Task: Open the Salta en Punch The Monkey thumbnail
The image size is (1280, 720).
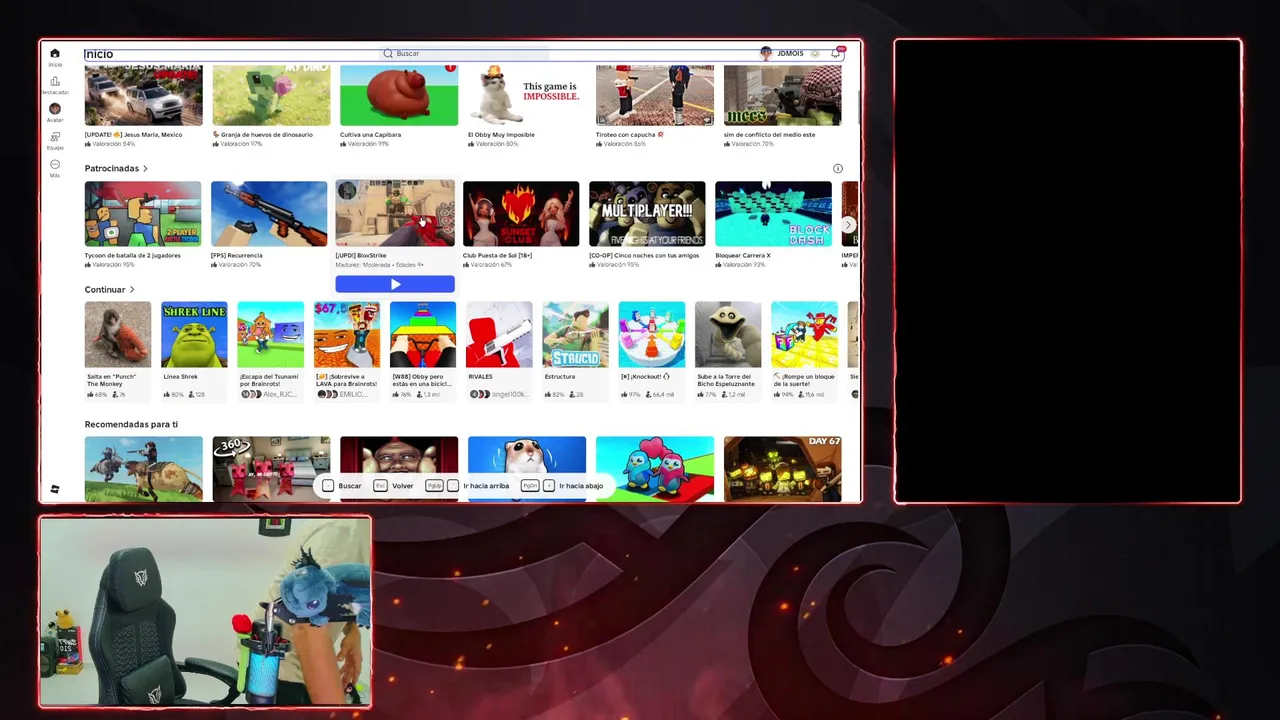Action: coord(118,334)
